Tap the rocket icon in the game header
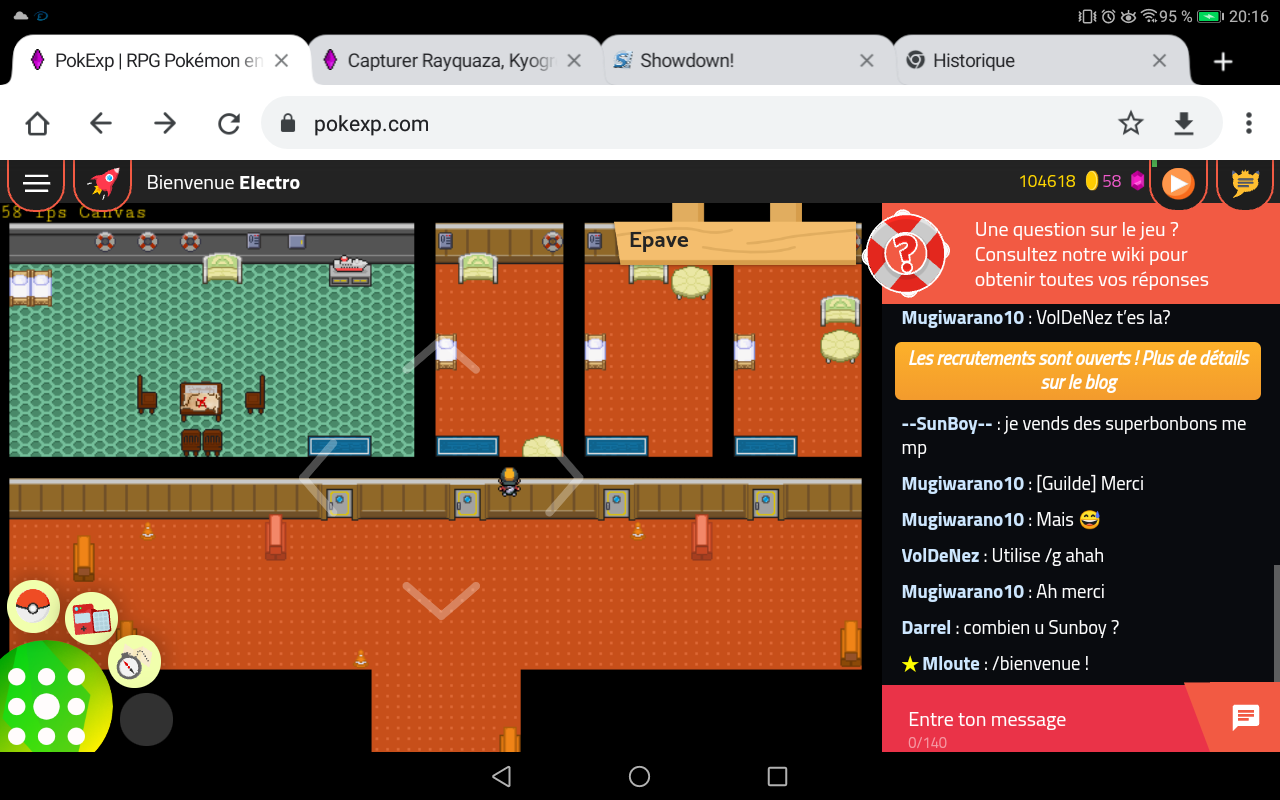 (103, 182)
